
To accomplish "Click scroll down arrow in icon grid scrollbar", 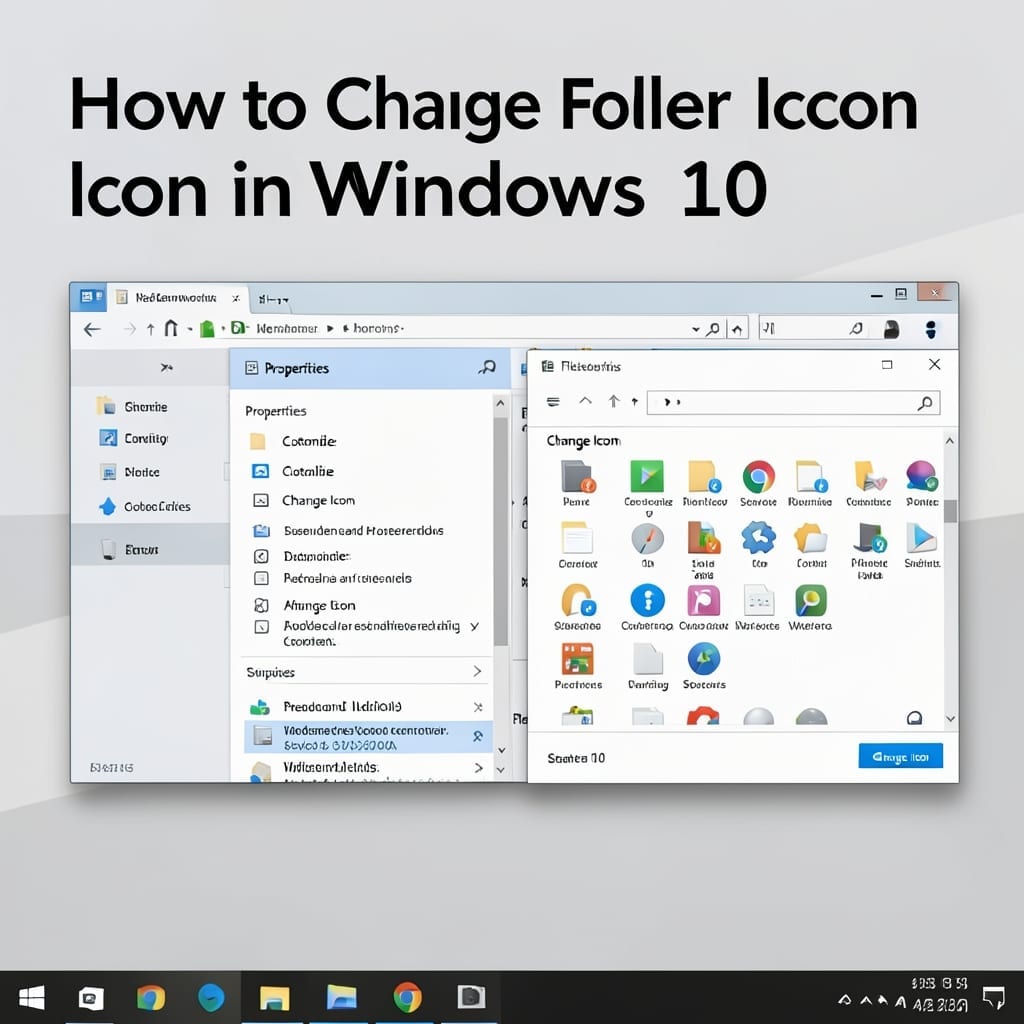I will click(x=950, y=718).
